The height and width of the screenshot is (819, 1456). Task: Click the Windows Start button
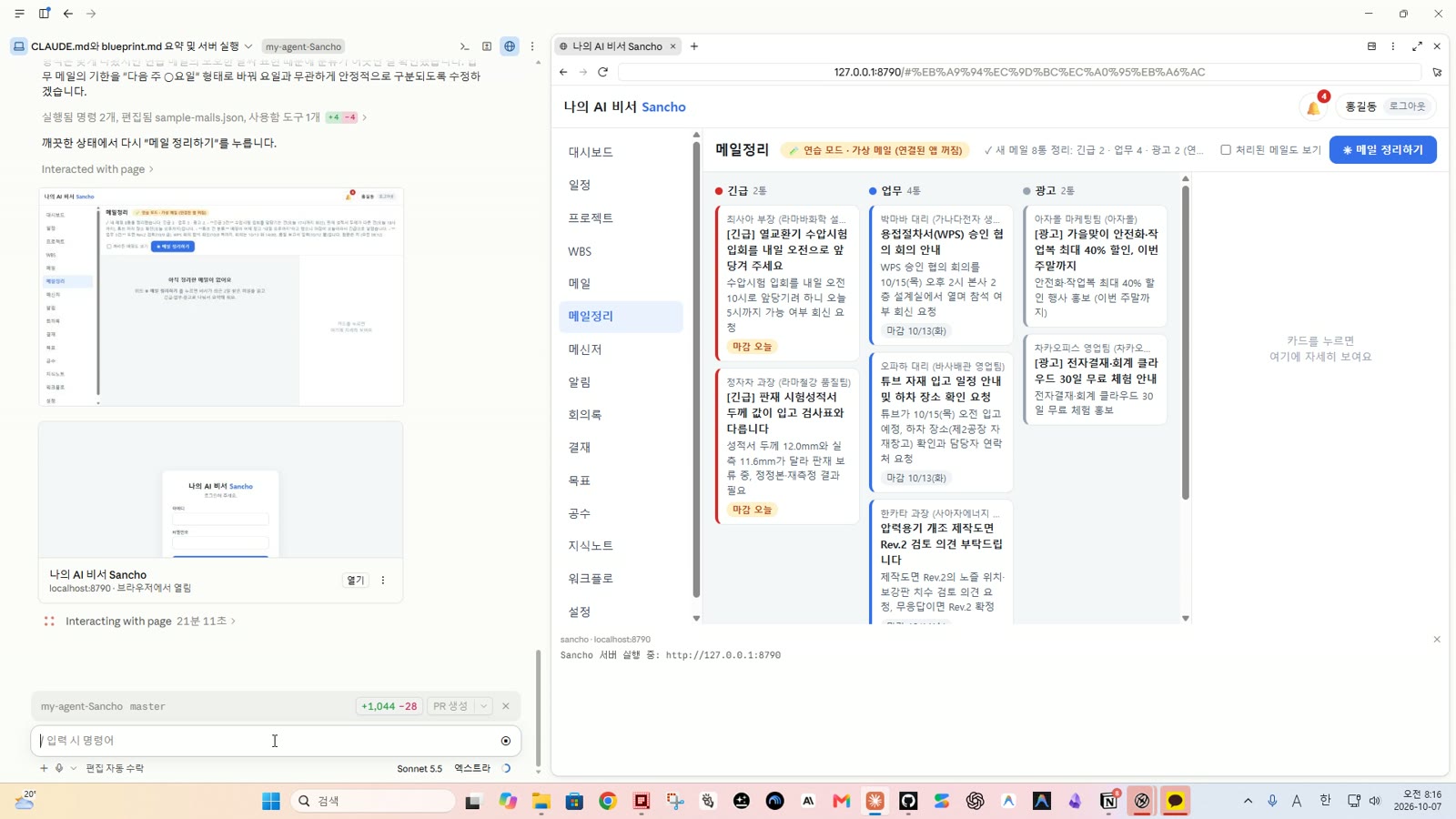(271, 801)
